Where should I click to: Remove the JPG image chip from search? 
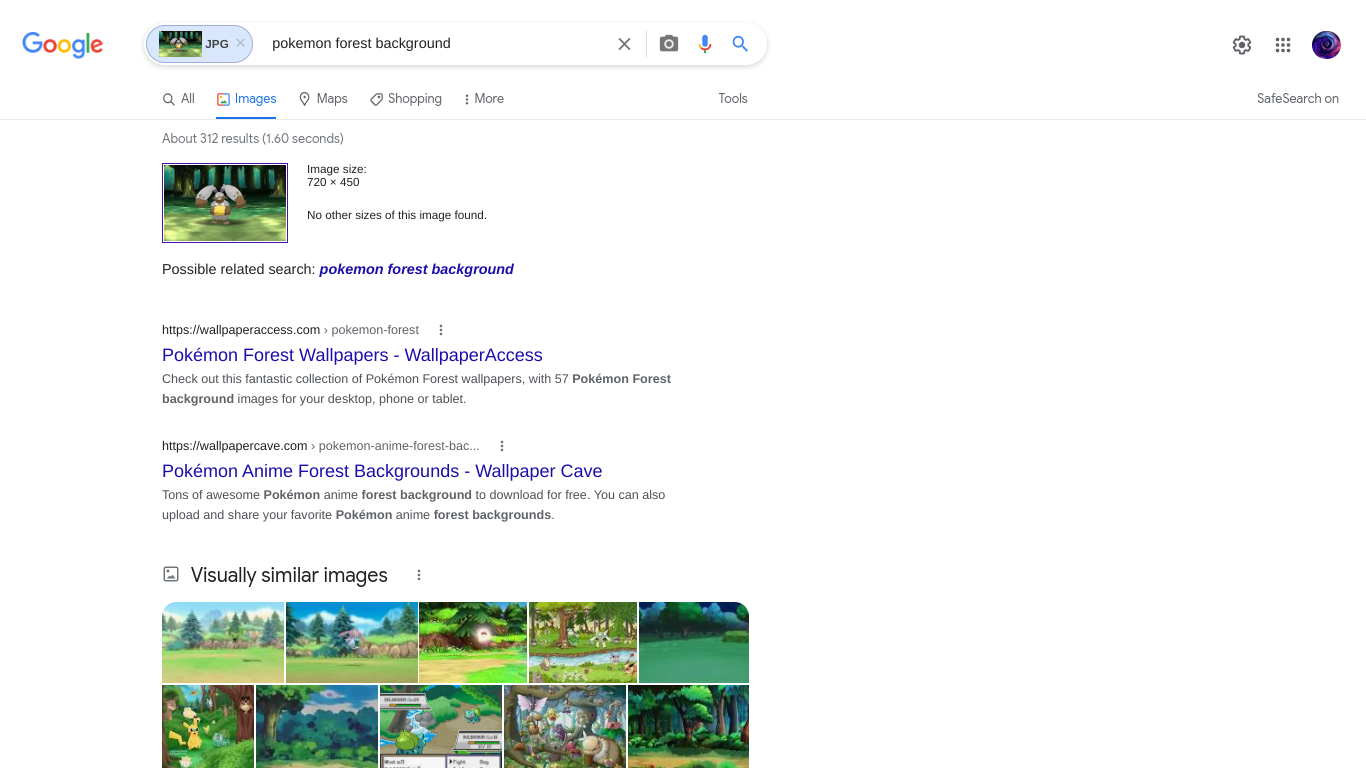(x=240, y=44)
